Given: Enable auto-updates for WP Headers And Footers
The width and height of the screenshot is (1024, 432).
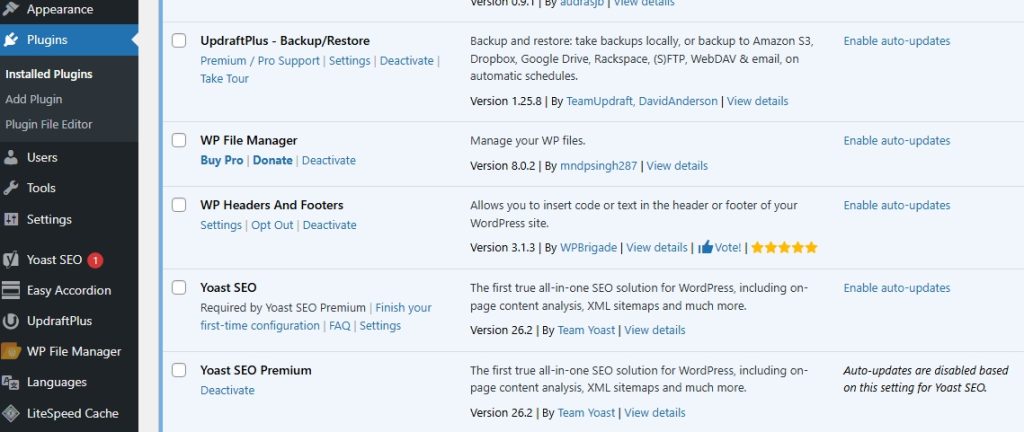Looking at the screenshot, I should [x=896, y=205].
